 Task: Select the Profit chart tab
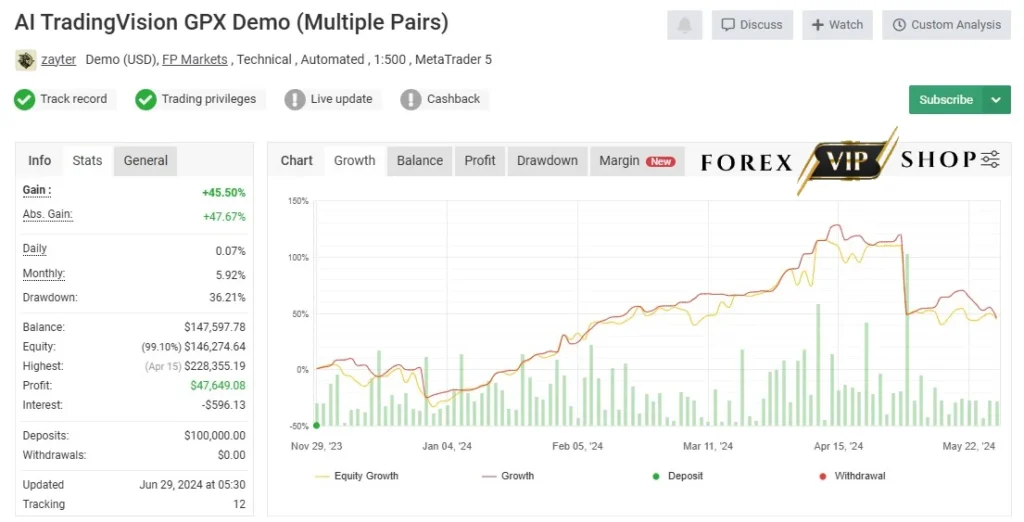[x=480, y=161]
